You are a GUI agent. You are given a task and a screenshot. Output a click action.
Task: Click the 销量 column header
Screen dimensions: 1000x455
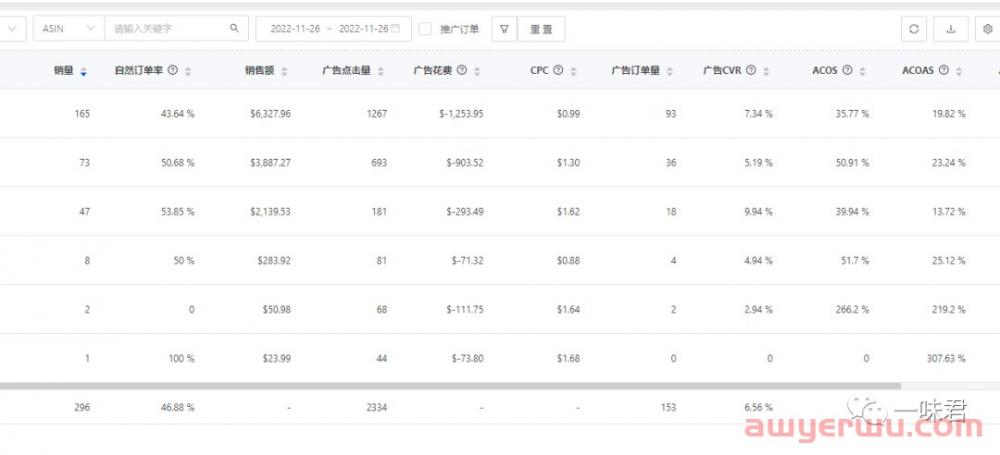64,71
